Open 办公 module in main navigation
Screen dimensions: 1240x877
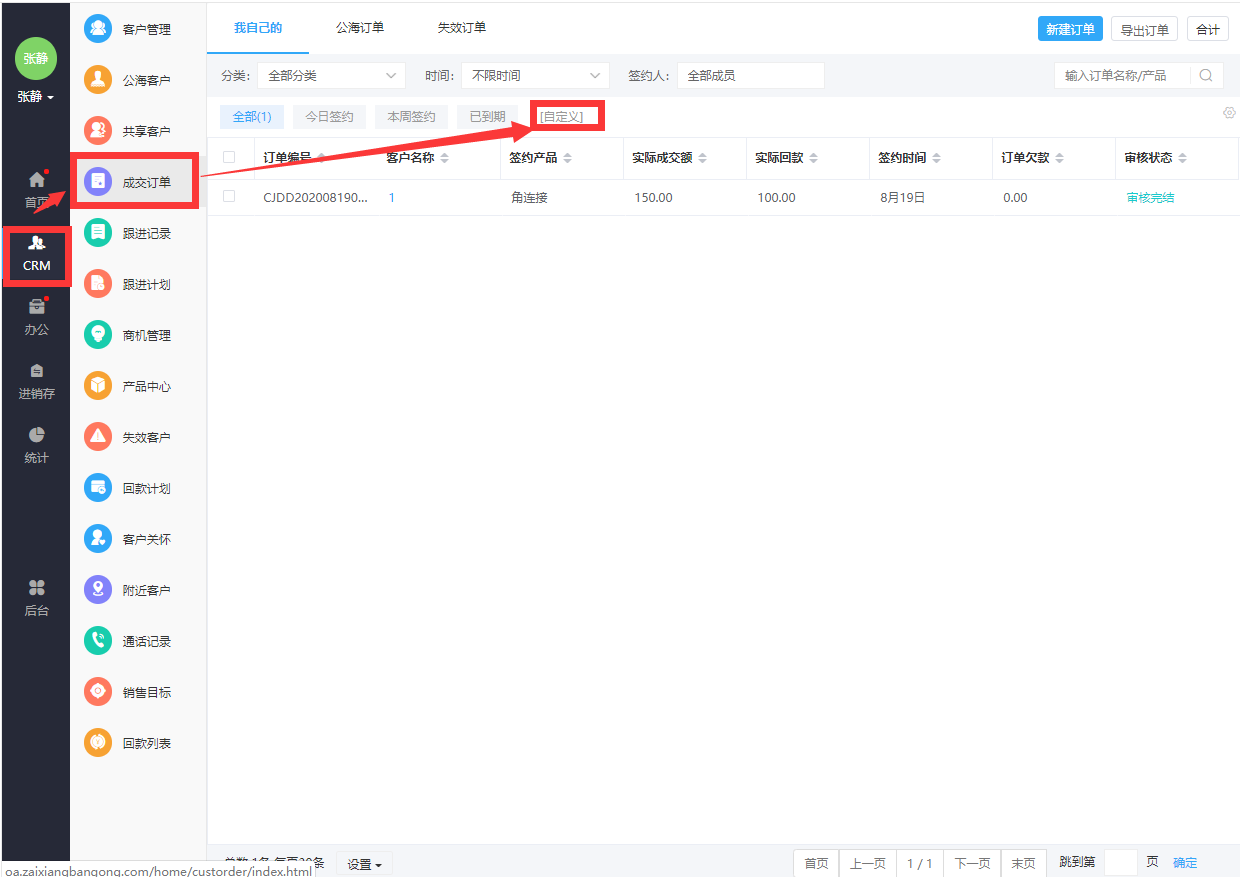point(36,317)
